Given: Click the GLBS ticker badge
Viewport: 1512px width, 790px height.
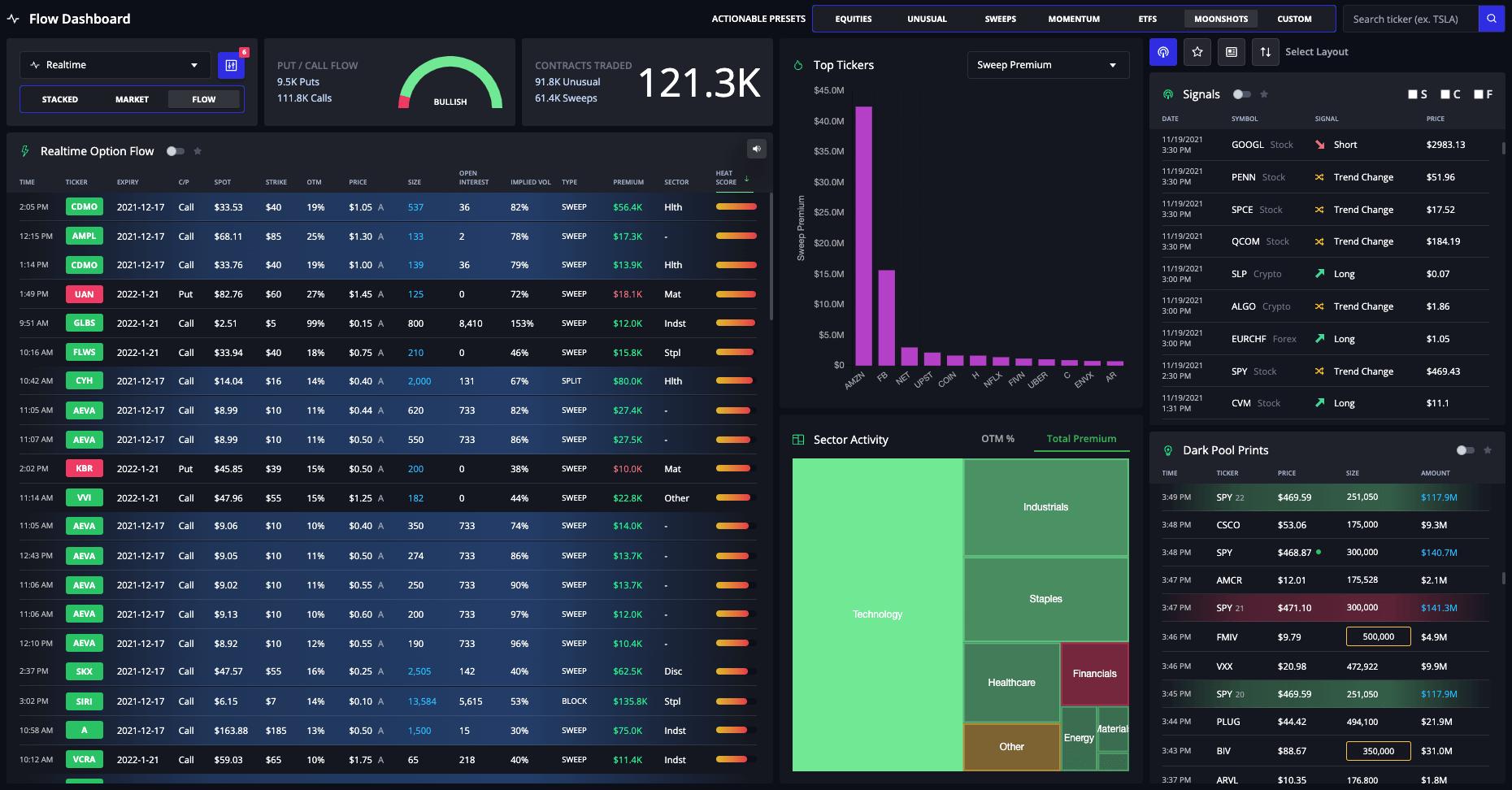Looking at the screenshot, I should [85, 323].
